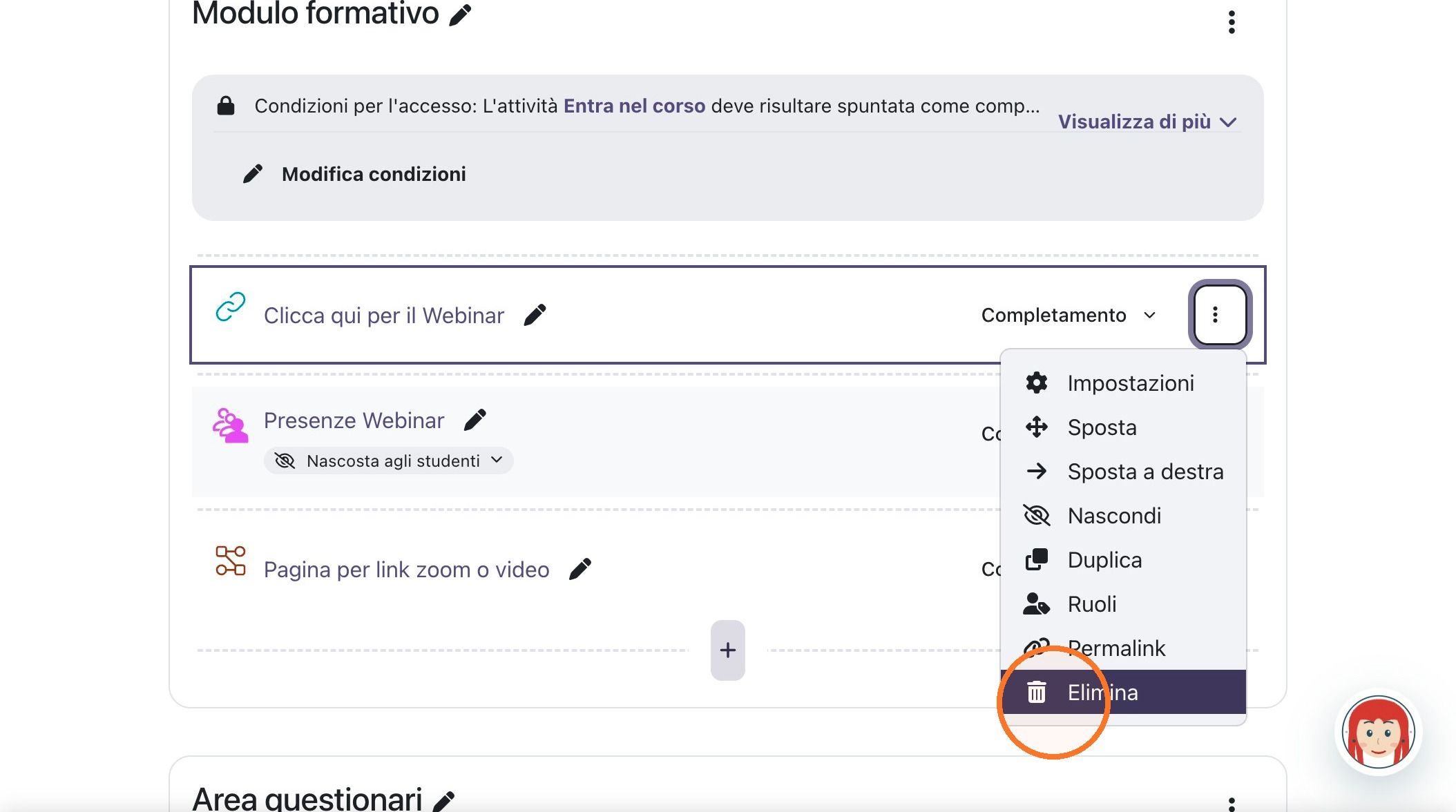Image resolution: width=1456 pixels, height=812 pixels.
Task: Edit the Area questionari title pencil
Action: (x=443, y=801)
